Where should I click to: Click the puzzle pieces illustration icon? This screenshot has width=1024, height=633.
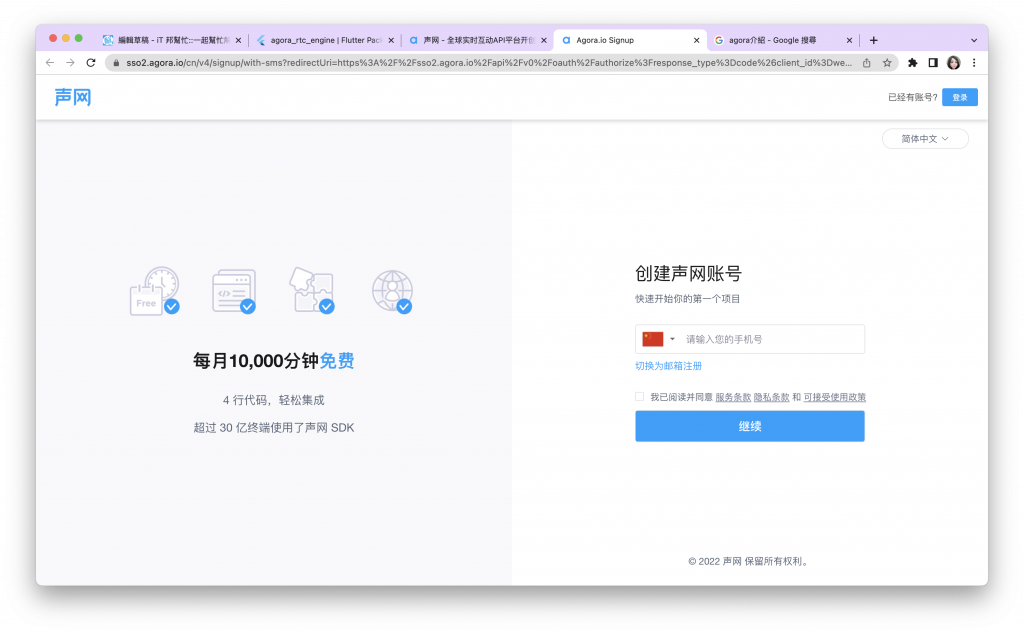pos(312,291)
